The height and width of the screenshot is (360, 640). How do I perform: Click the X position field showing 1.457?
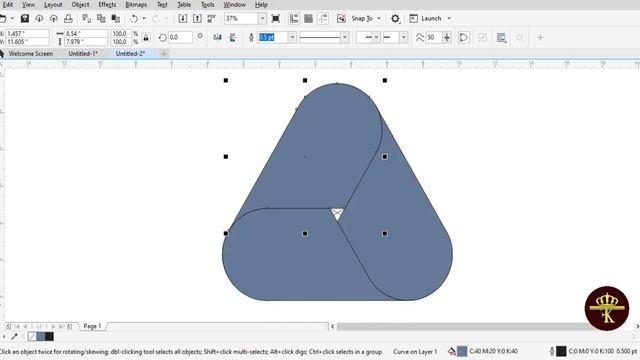(27, 33)
